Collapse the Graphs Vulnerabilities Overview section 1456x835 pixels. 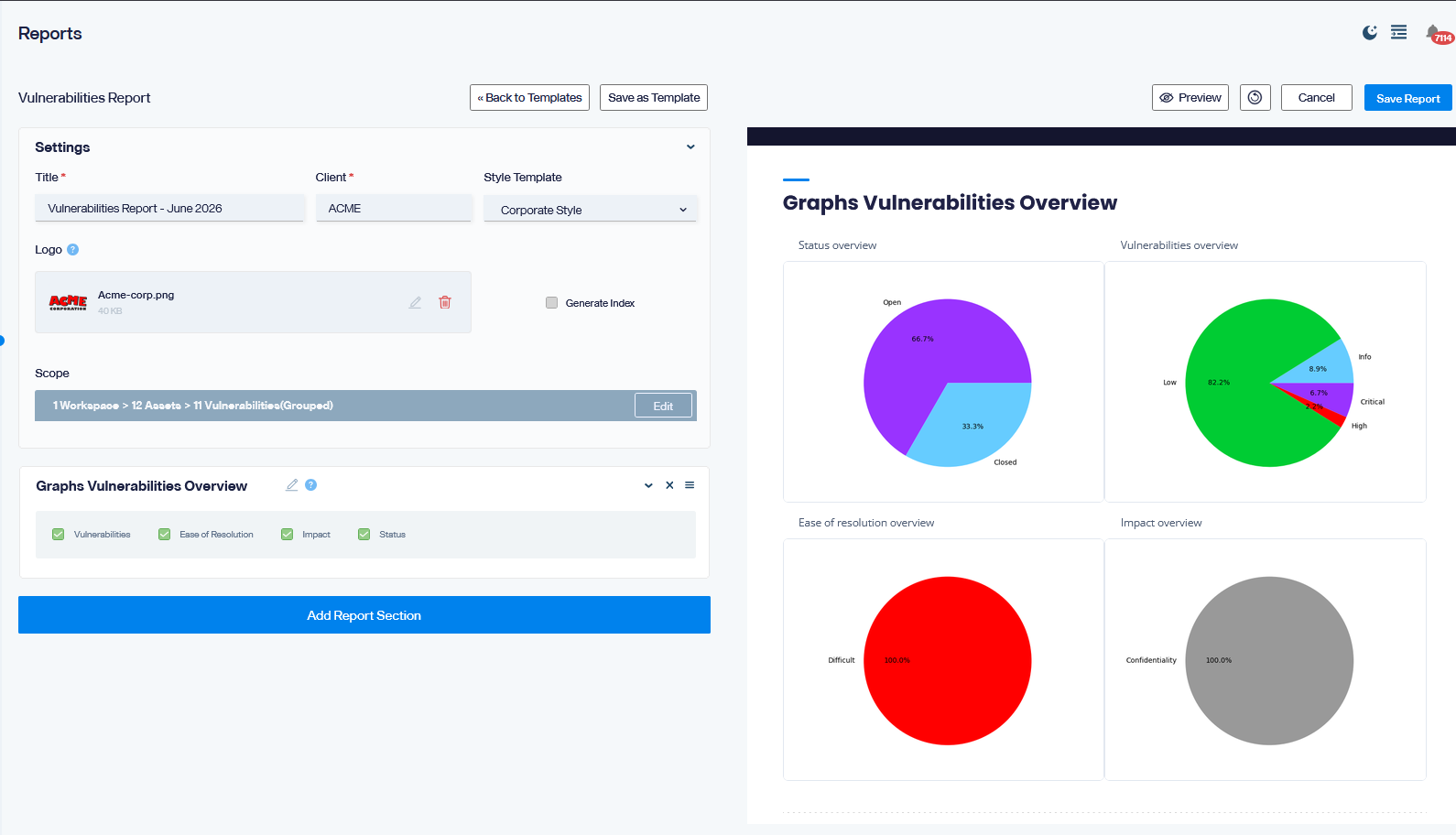point(648,485)
